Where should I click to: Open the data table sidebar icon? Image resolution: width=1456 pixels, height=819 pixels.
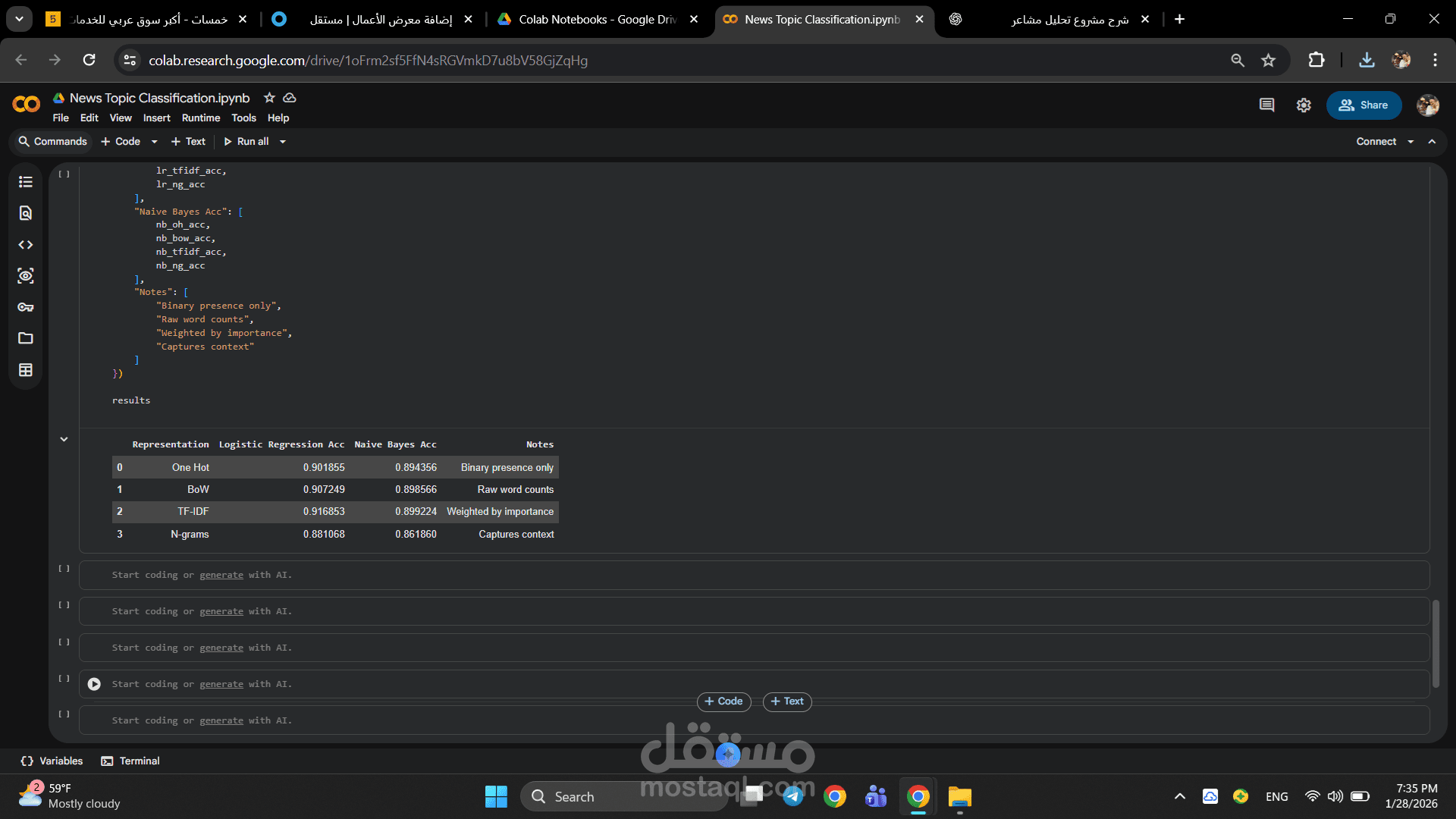pyautogui.click(x=26, y=370)
